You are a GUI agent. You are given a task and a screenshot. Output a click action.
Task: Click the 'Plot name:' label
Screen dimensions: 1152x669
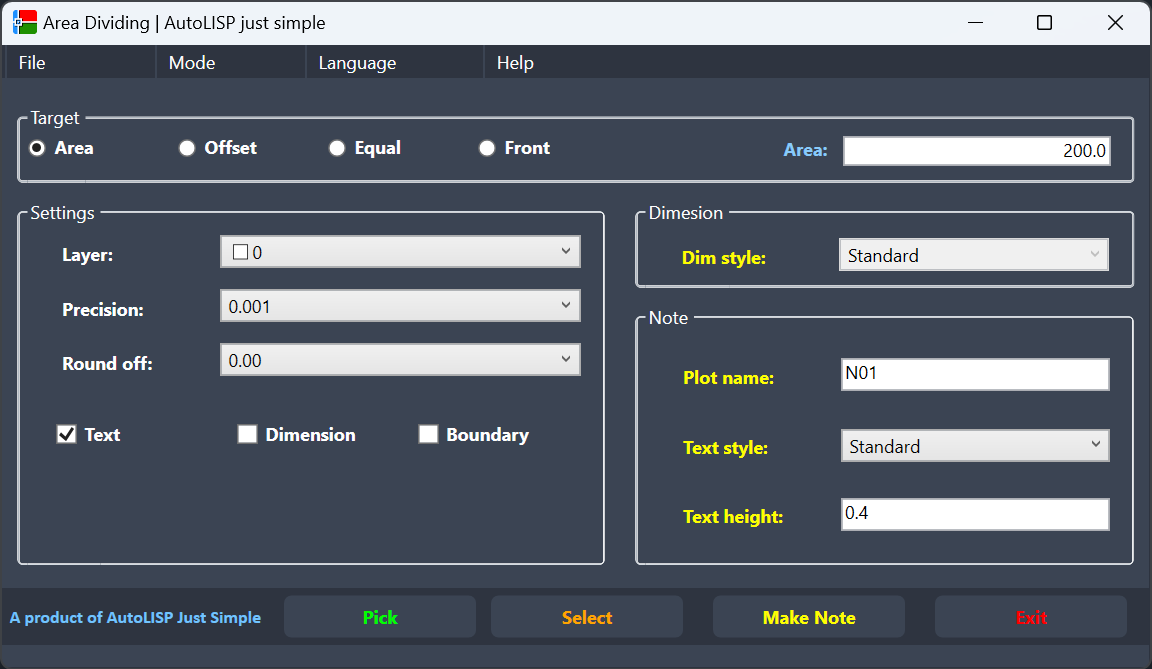click(728, 377)
